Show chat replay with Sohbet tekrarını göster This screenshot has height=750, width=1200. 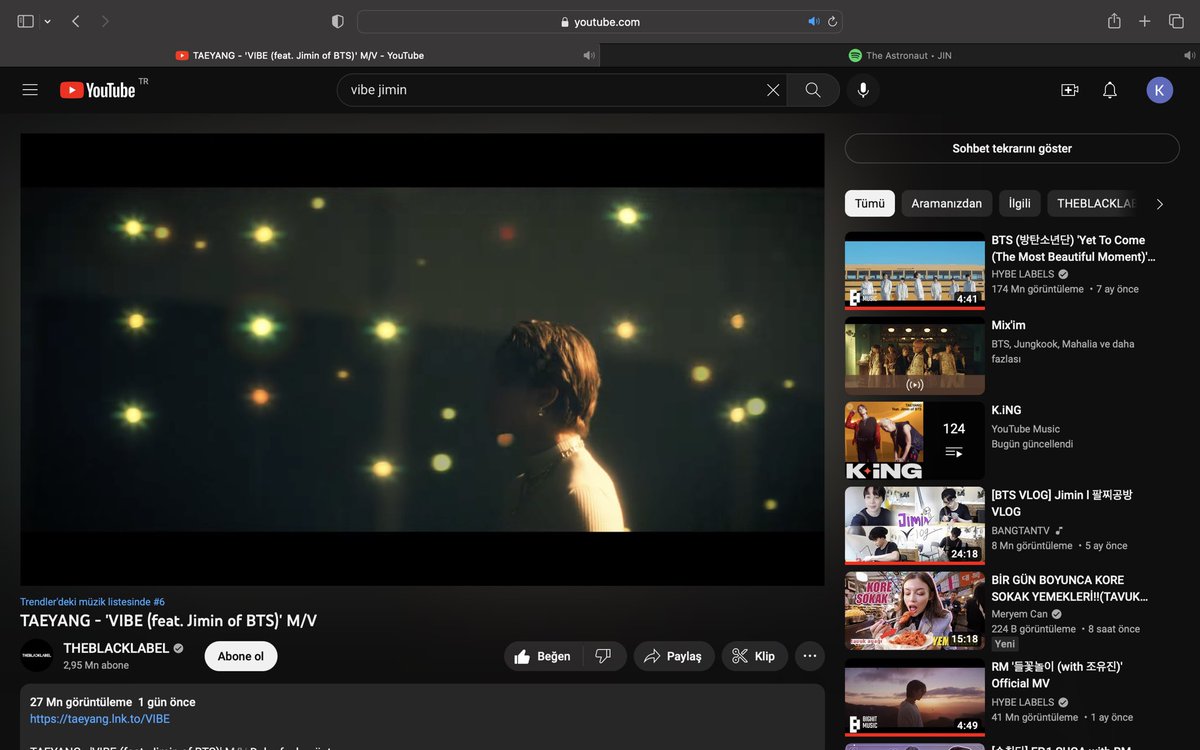coord(1012,148)
